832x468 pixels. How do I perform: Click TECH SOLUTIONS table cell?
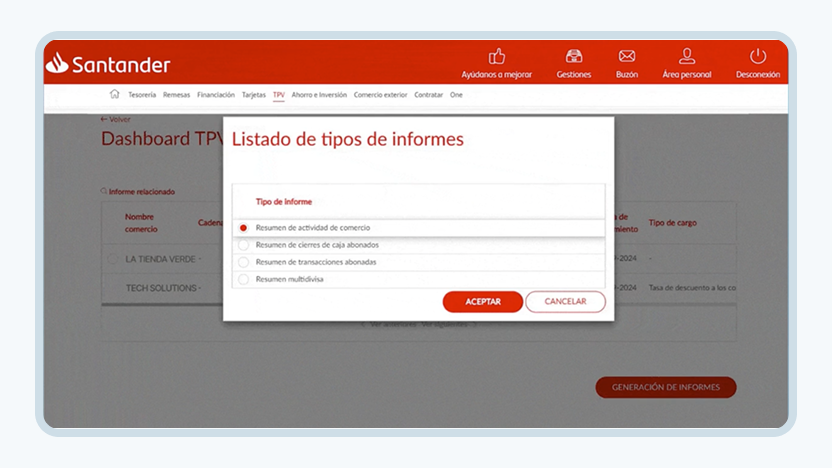(163, 288)
